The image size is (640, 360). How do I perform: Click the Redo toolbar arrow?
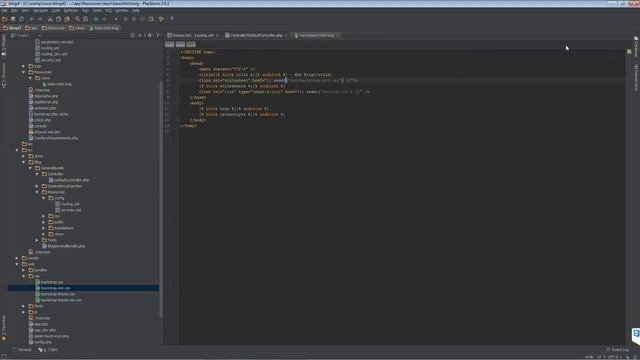coord(40,19)
